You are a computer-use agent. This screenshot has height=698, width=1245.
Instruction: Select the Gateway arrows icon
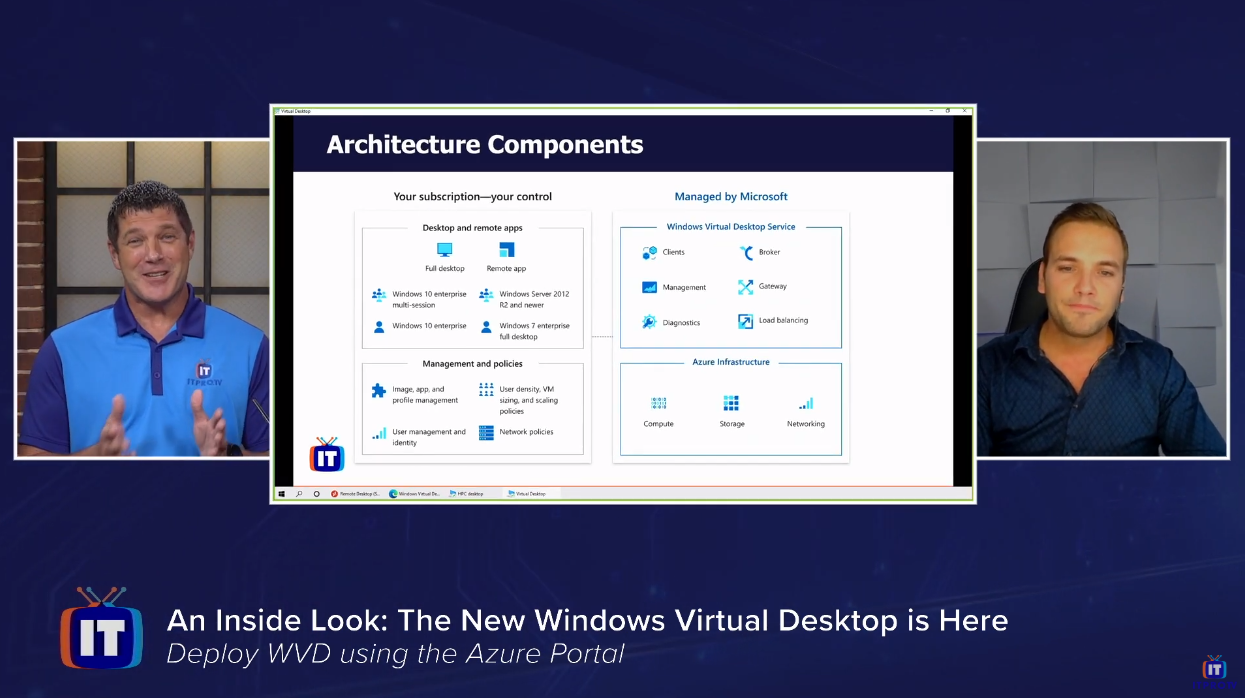point(746,286)
